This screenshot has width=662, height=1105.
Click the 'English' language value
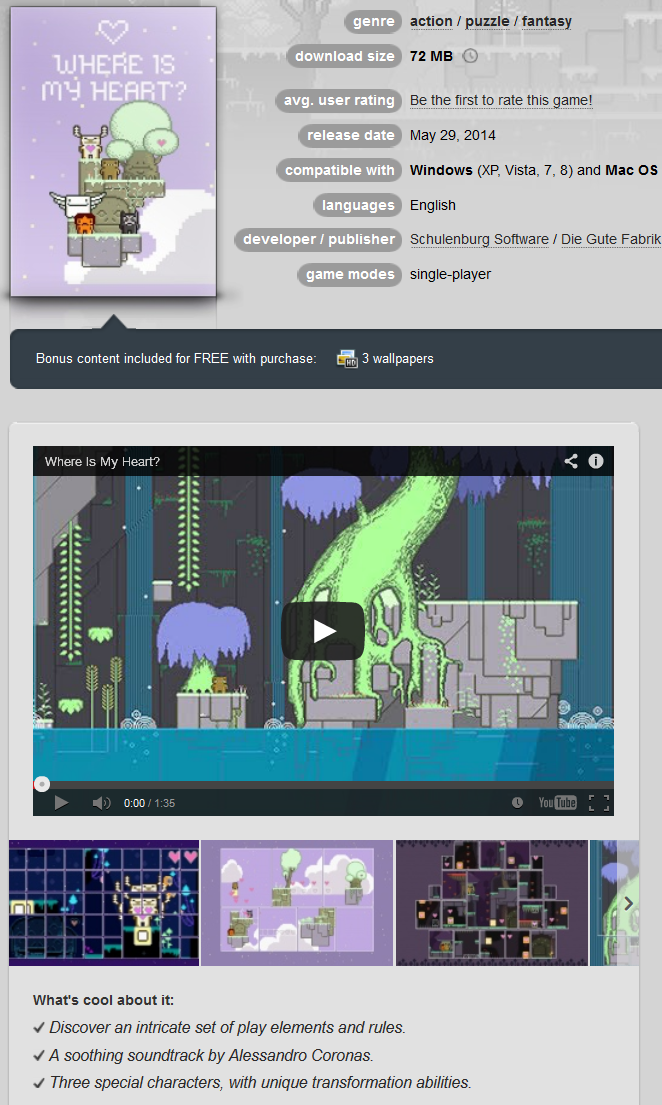433,205
